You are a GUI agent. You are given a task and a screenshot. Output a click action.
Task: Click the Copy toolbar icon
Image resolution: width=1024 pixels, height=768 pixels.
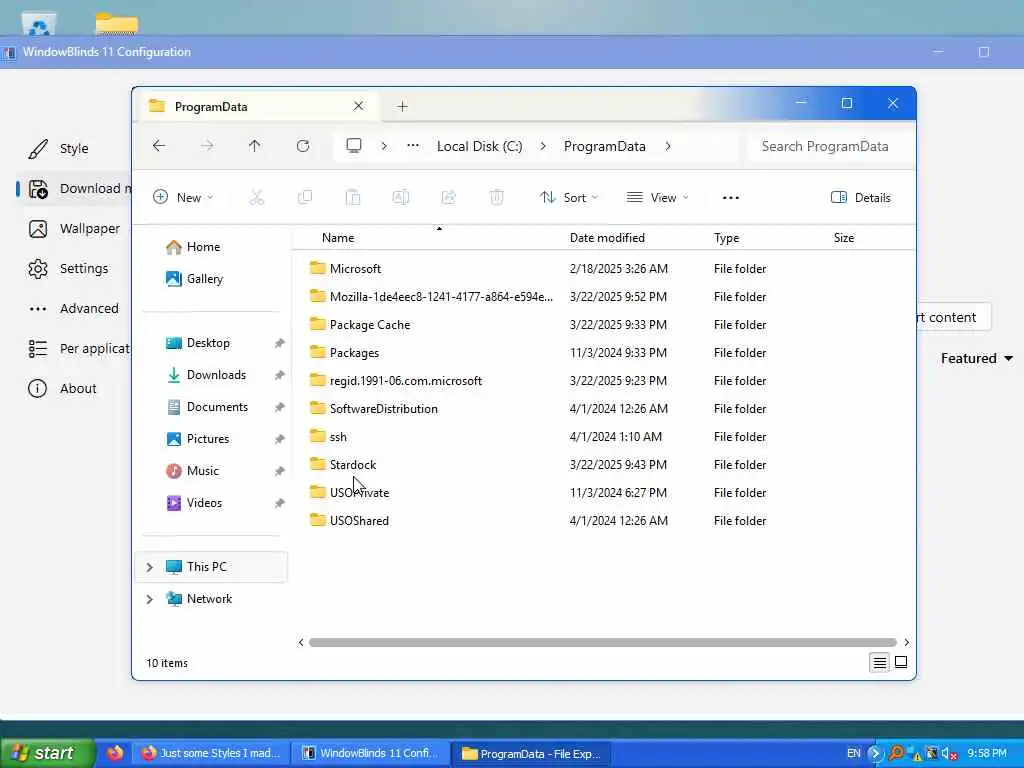coord(305,197)
